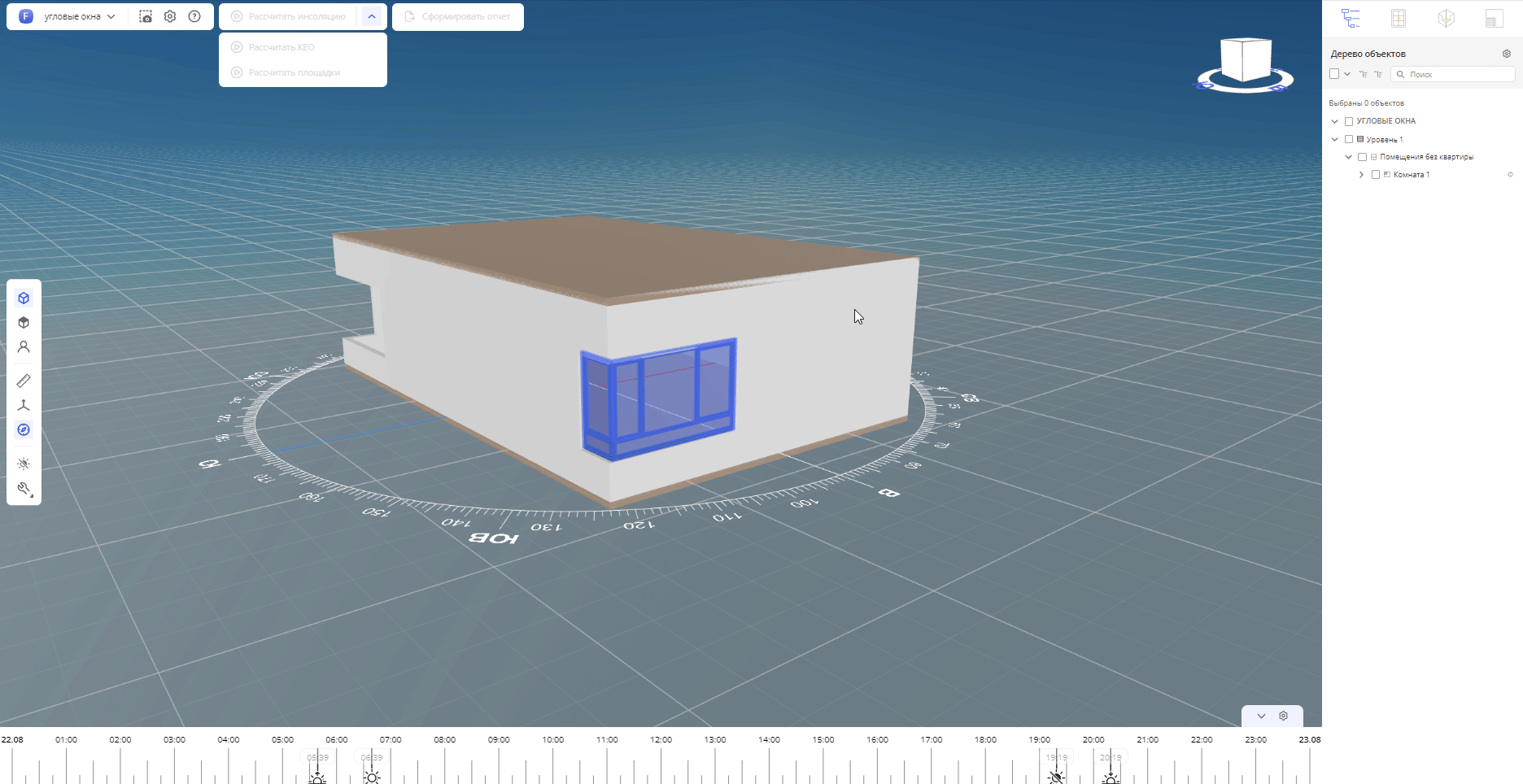Viewport: 1523px width, 784px height.
Task: Click Выбраны 0 объектов status text
Action: pyautogui.click(x=1367, y=103)
